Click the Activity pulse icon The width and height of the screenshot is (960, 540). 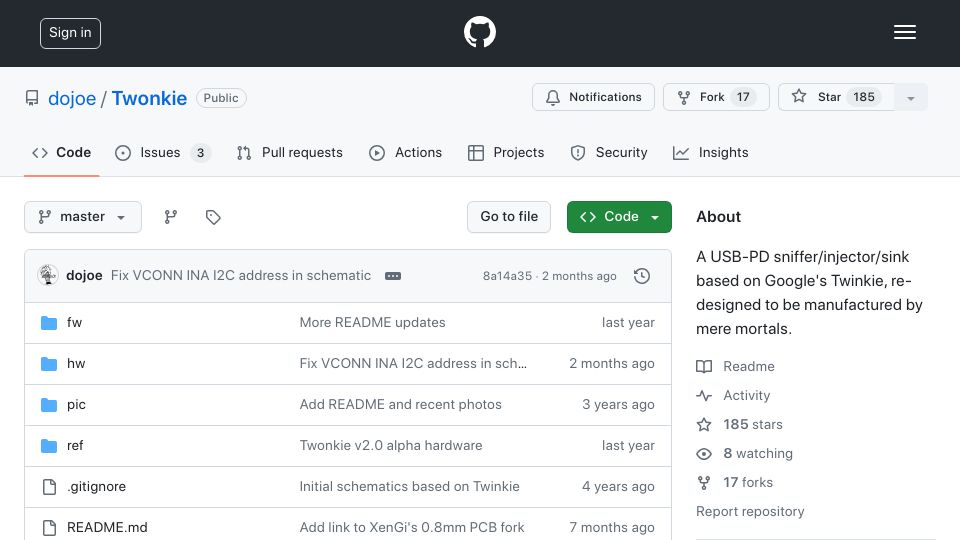click(x=704, y=396)
